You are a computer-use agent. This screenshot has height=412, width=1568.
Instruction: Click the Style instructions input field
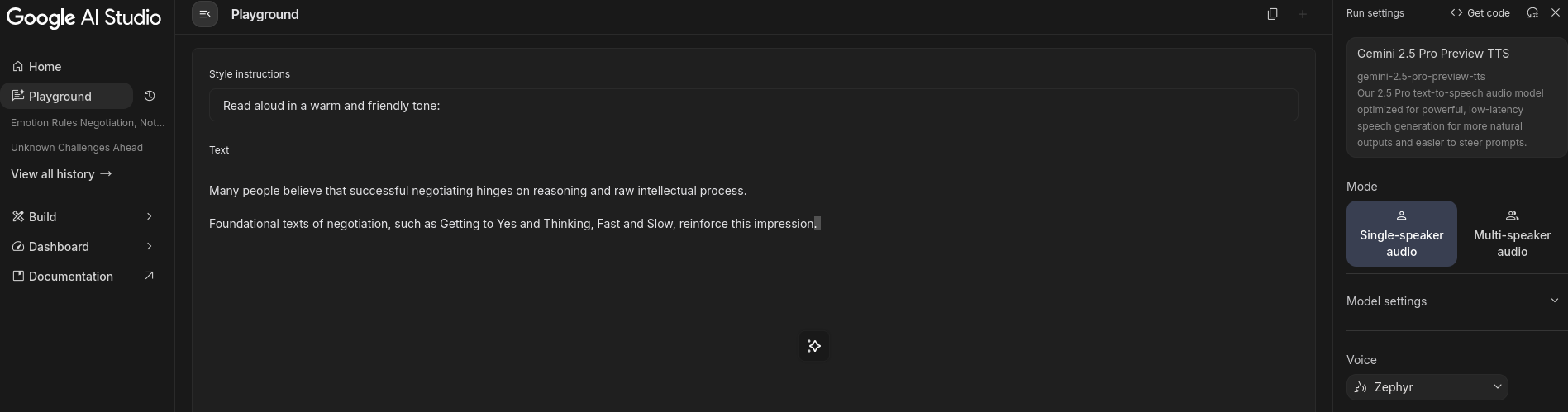752,106
